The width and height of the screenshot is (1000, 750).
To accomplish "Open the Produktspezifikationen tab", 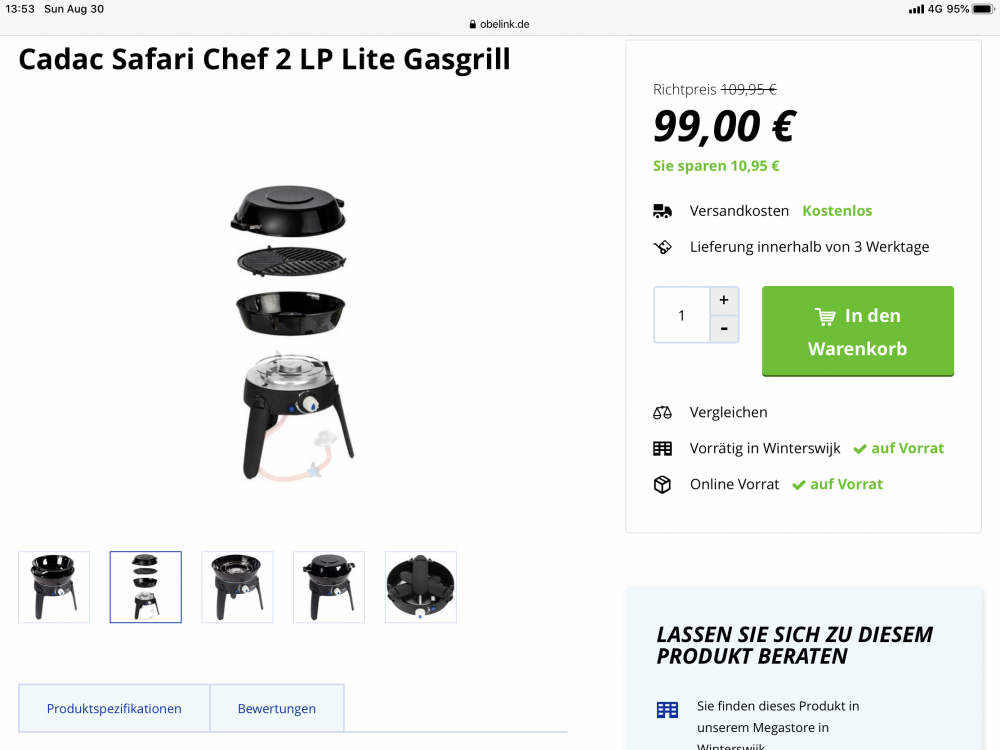I will [x=114, y=709].
